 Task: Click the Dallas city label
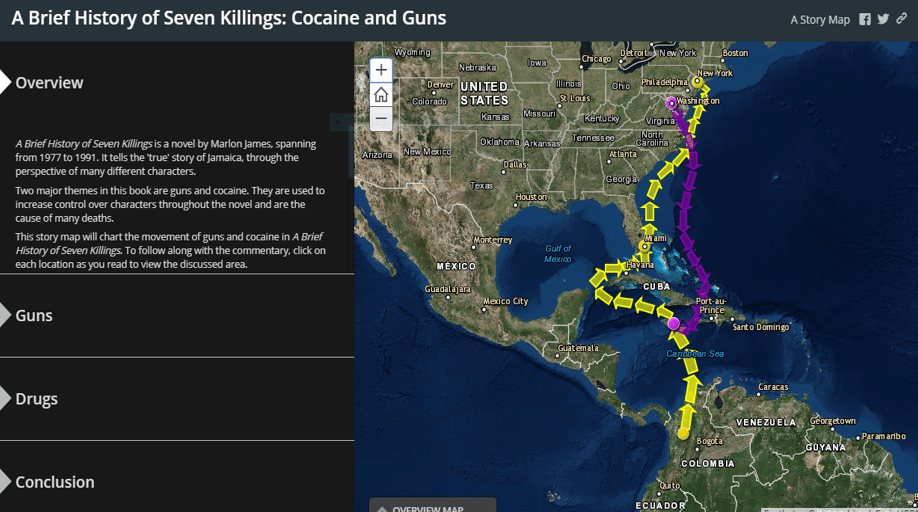tap(515, 164)
